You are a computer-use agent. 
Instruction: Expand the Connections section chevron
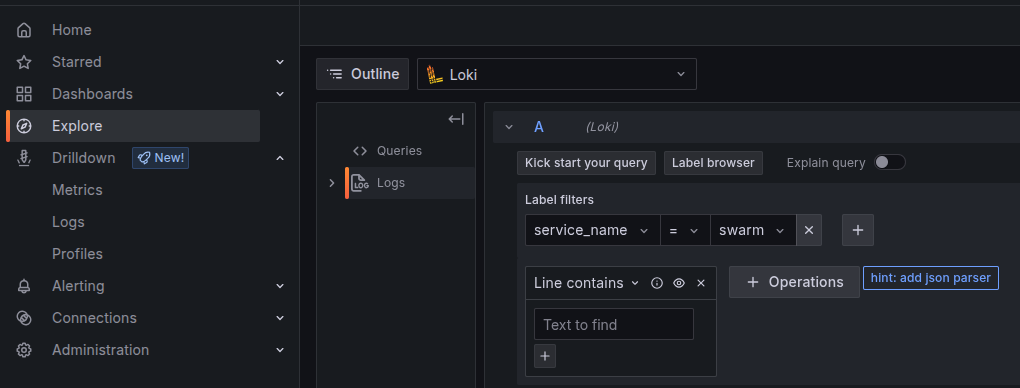pyautogui.click(x=280, y=318)
